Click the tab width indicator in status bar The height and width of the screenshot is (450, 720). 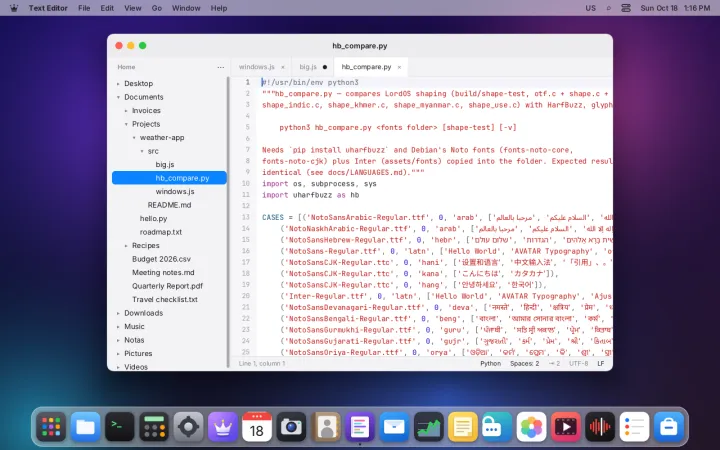tap(554, 363)
